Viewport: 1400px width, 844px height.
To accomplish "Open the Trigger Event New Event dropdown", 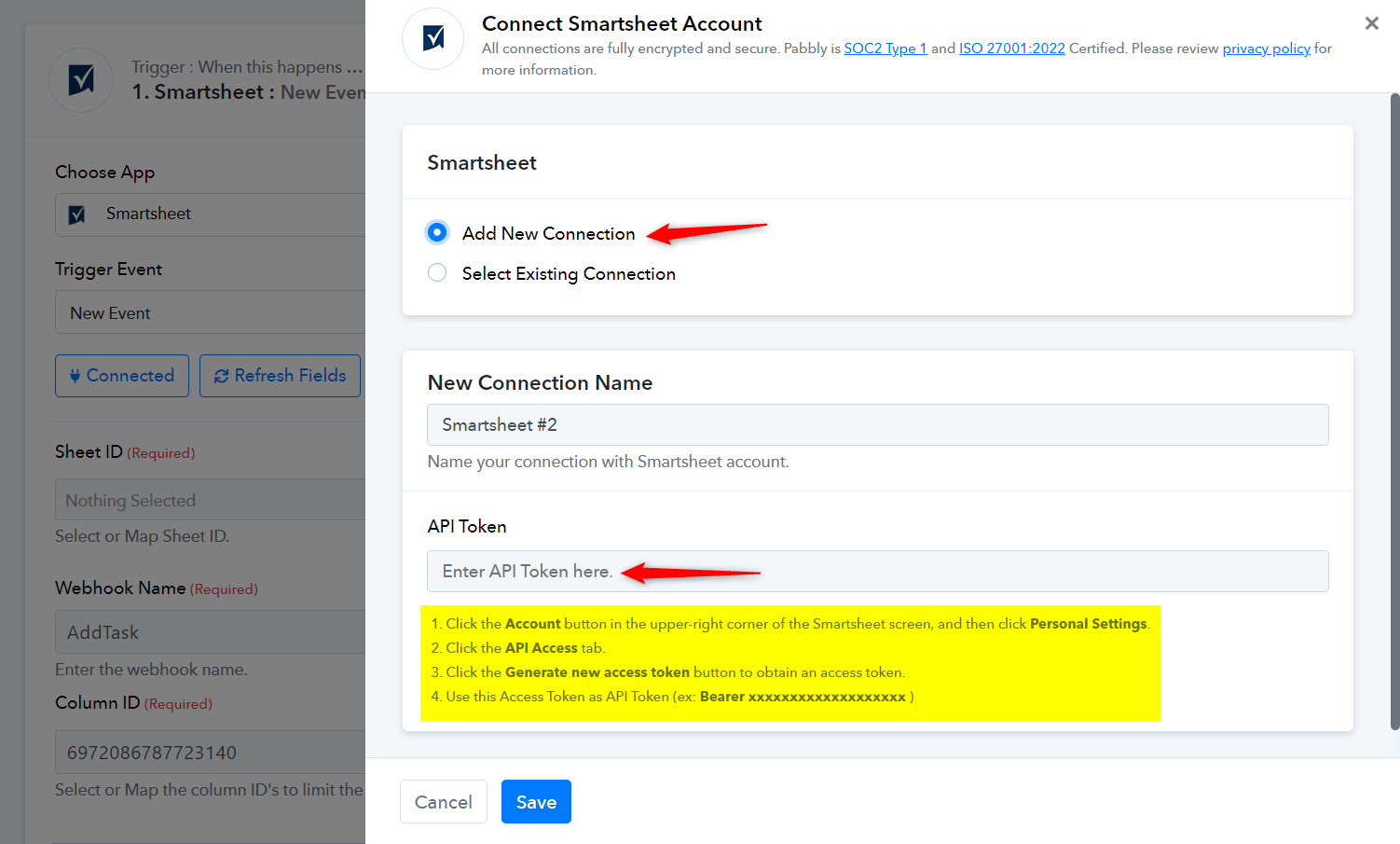I will (x=211, y=313).
